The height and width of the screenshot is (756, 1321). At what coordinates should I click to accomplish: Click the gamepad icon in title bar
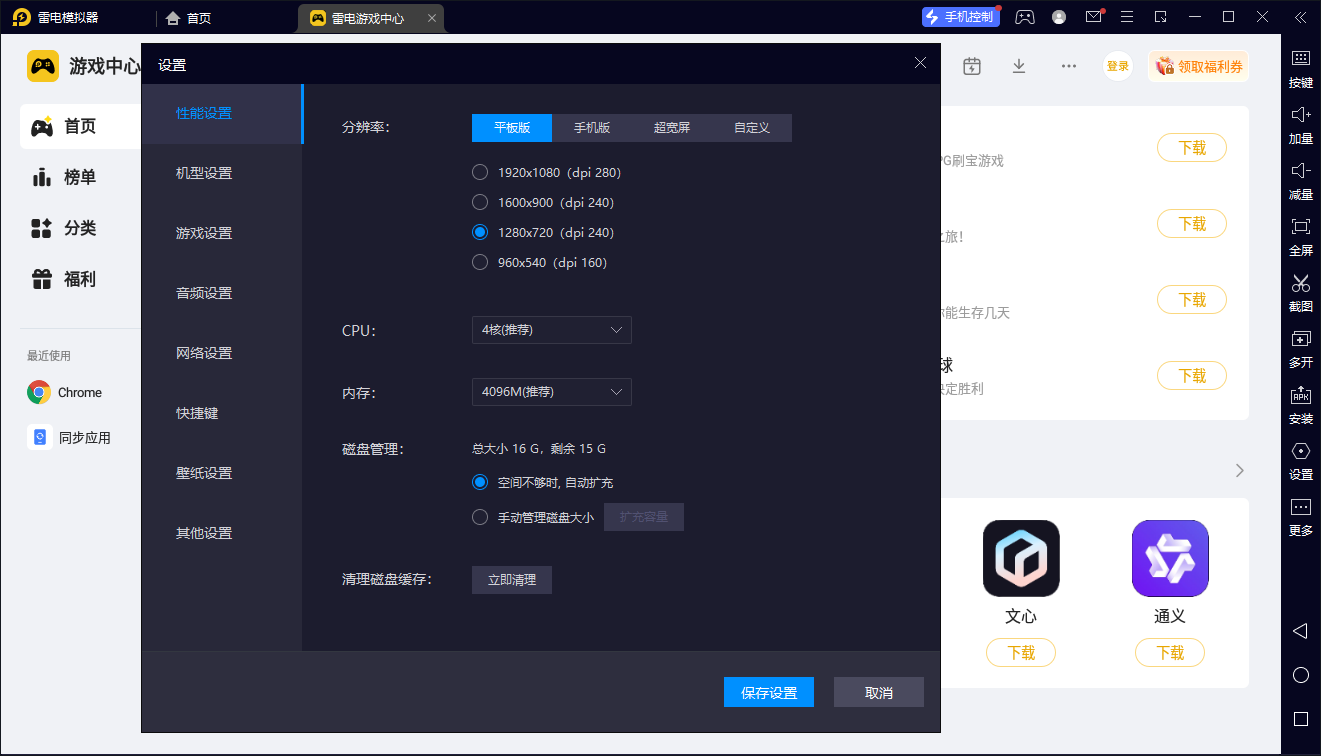1025,17
